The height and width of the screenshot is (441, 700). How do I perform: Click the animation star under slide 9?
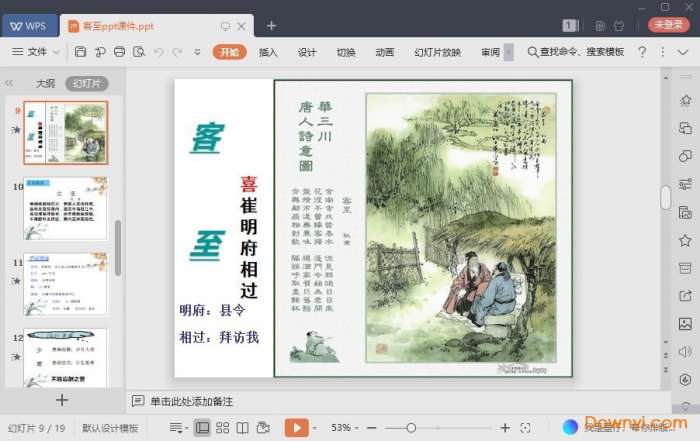coord(16,130)
